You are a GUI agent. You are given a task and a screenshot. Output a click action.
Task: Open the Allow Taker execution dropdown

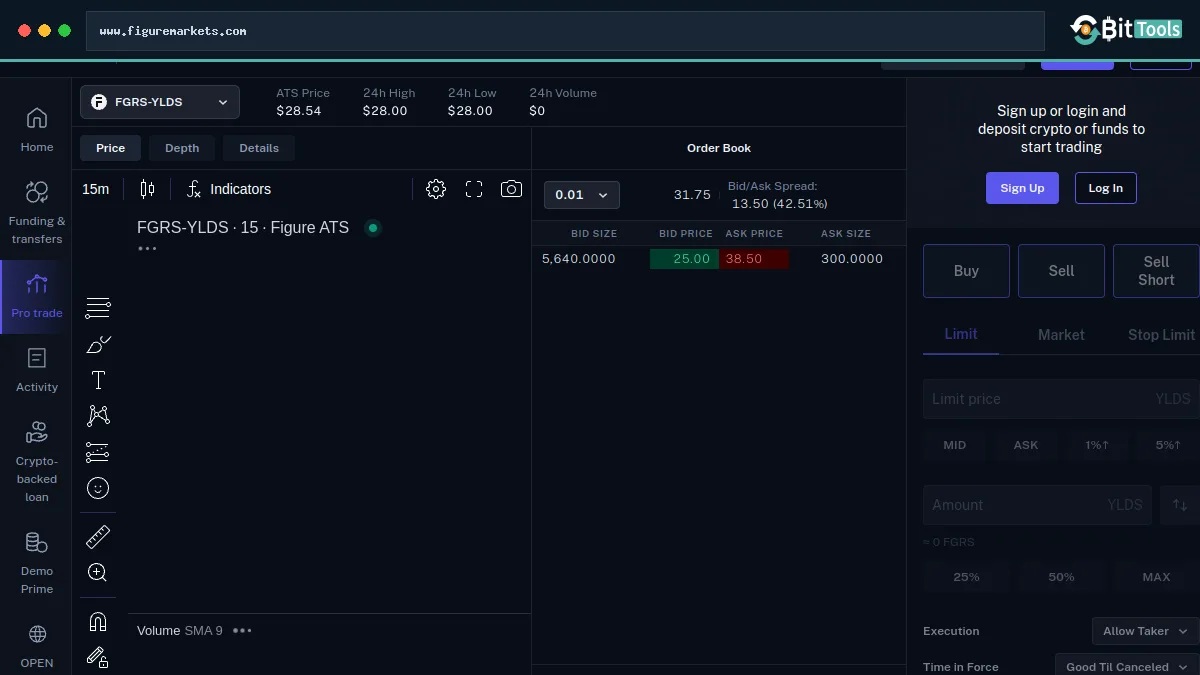pos(1145,631)
